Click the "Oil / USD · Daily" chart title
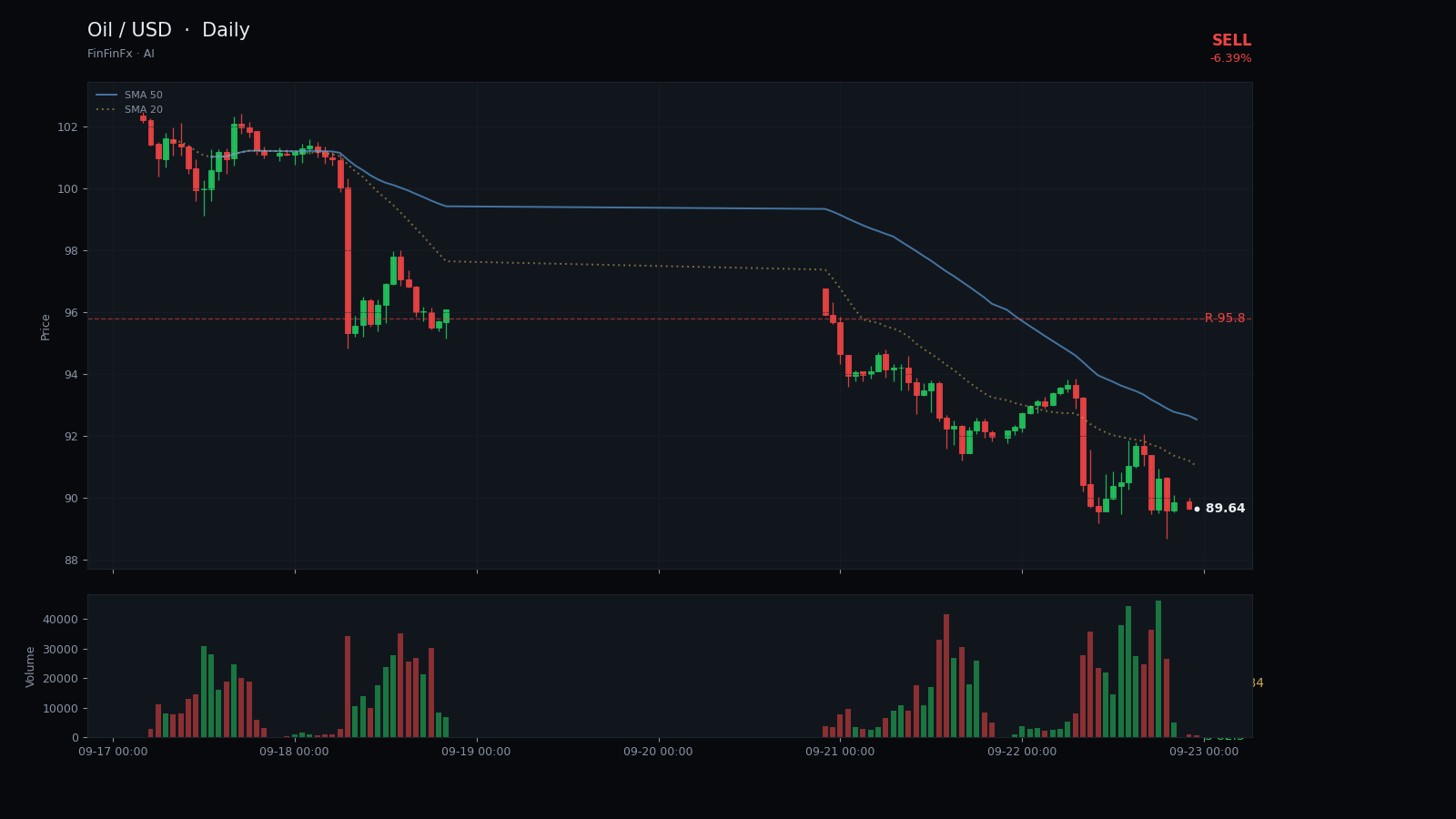 coord(168,31)
